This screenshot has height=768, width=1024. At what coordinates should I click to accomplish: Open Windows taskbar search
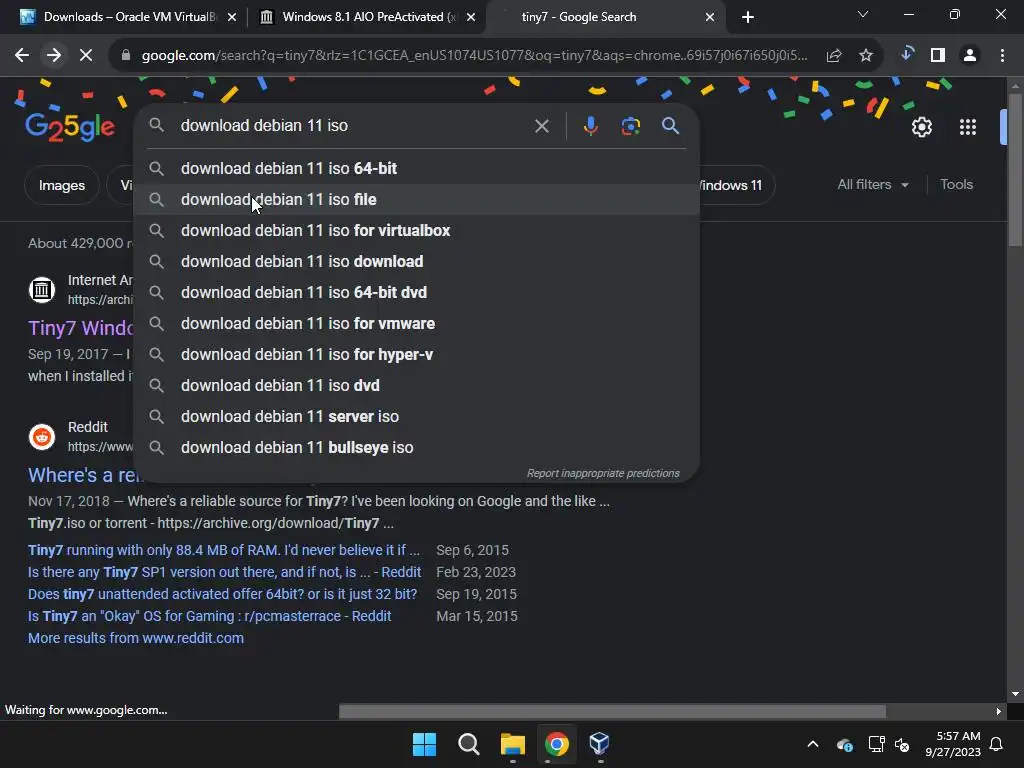point(468,744)
